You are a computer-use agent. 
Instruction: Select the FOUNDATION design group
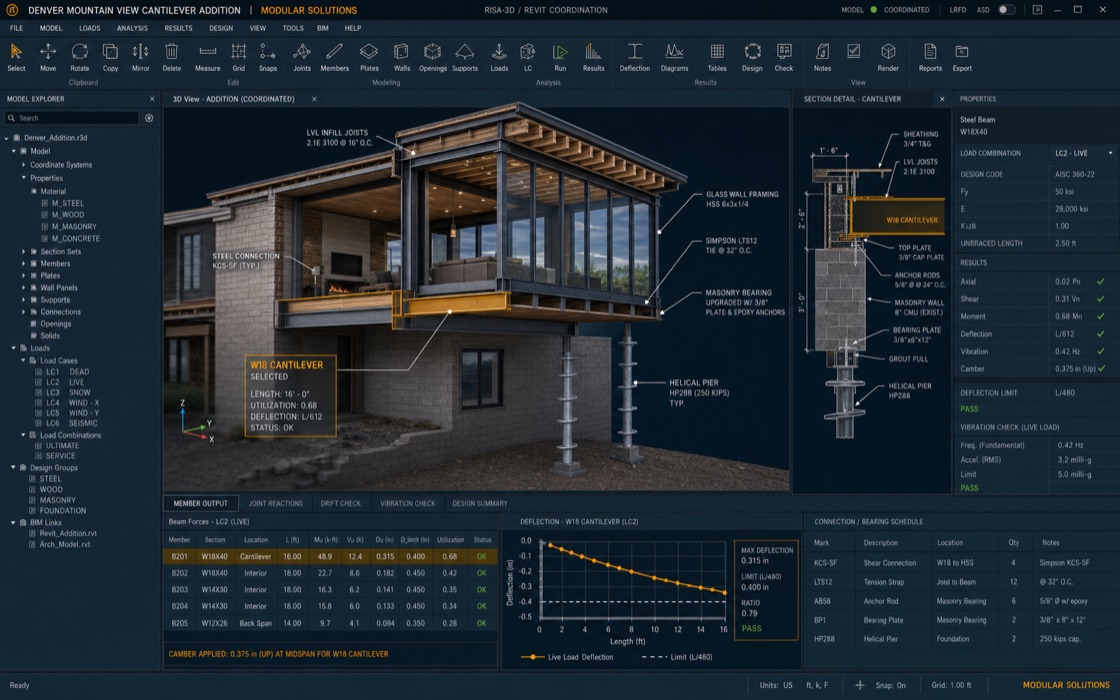click(x=57, y=511)
